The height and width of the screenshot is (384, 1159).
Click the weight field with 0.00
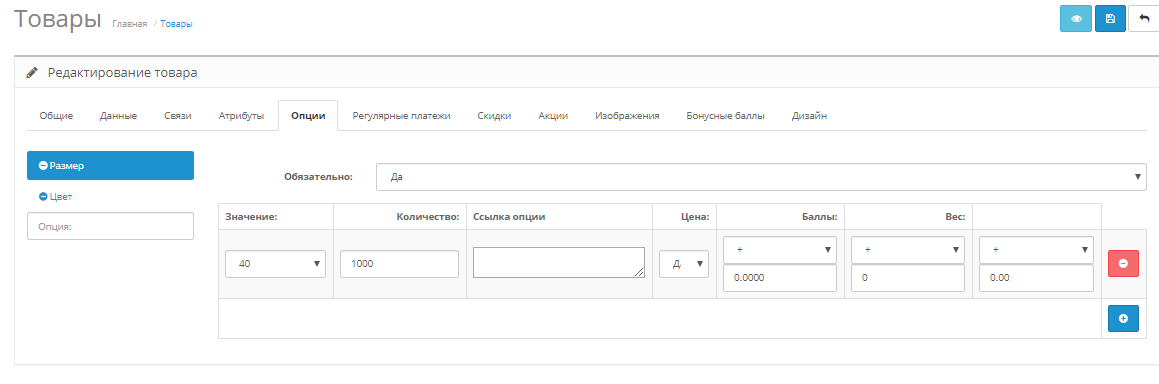[x=1036, y=278]
